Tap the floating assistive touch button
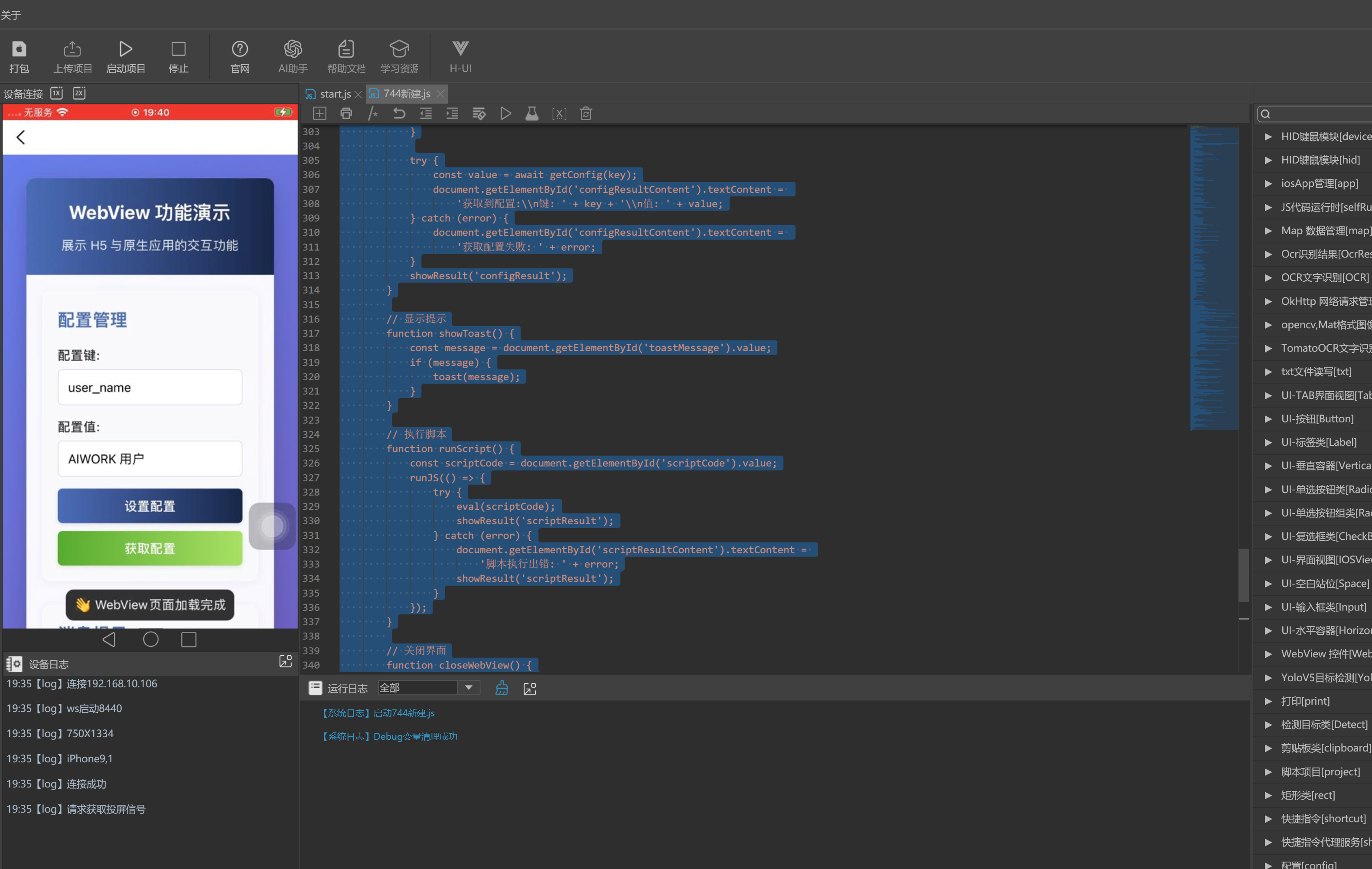Screen dimensions: 1372x869 (272, 526)
